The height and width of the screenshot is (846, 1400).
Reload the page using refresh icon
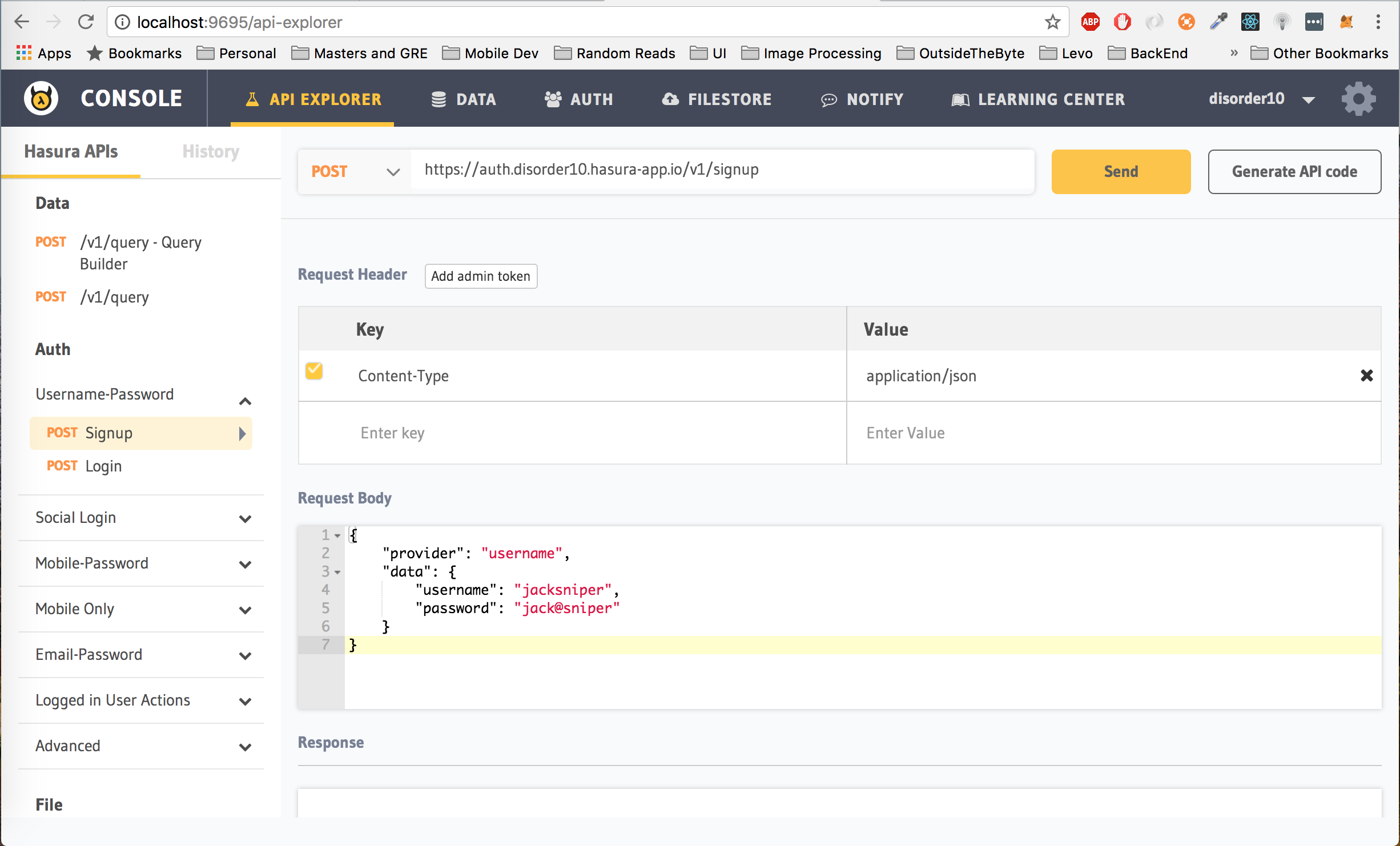point(86,22)
